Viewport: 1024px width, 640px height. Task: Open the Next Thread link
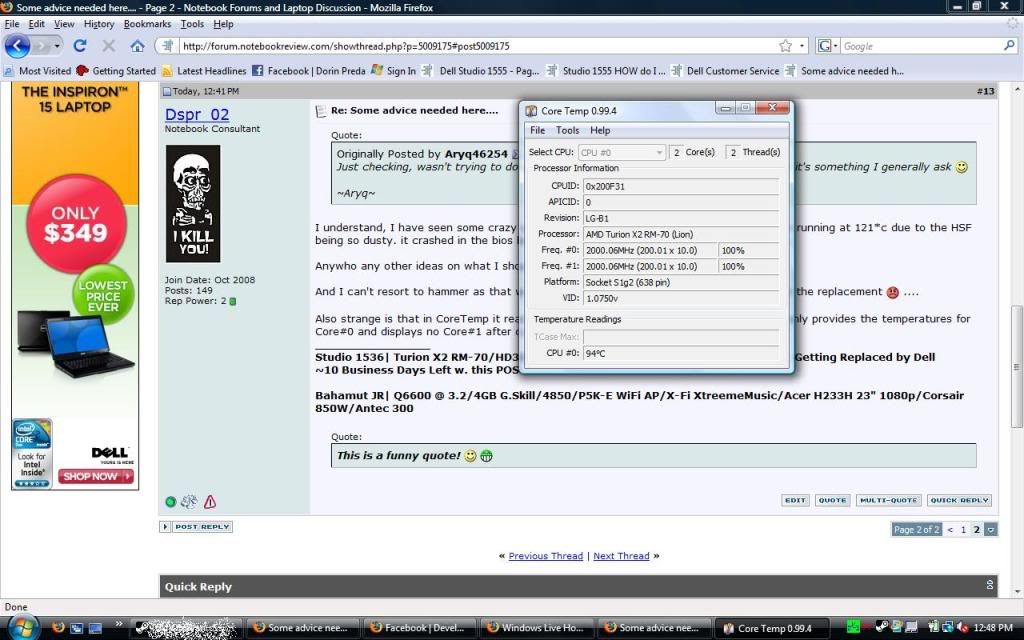[x=621, y=556]
